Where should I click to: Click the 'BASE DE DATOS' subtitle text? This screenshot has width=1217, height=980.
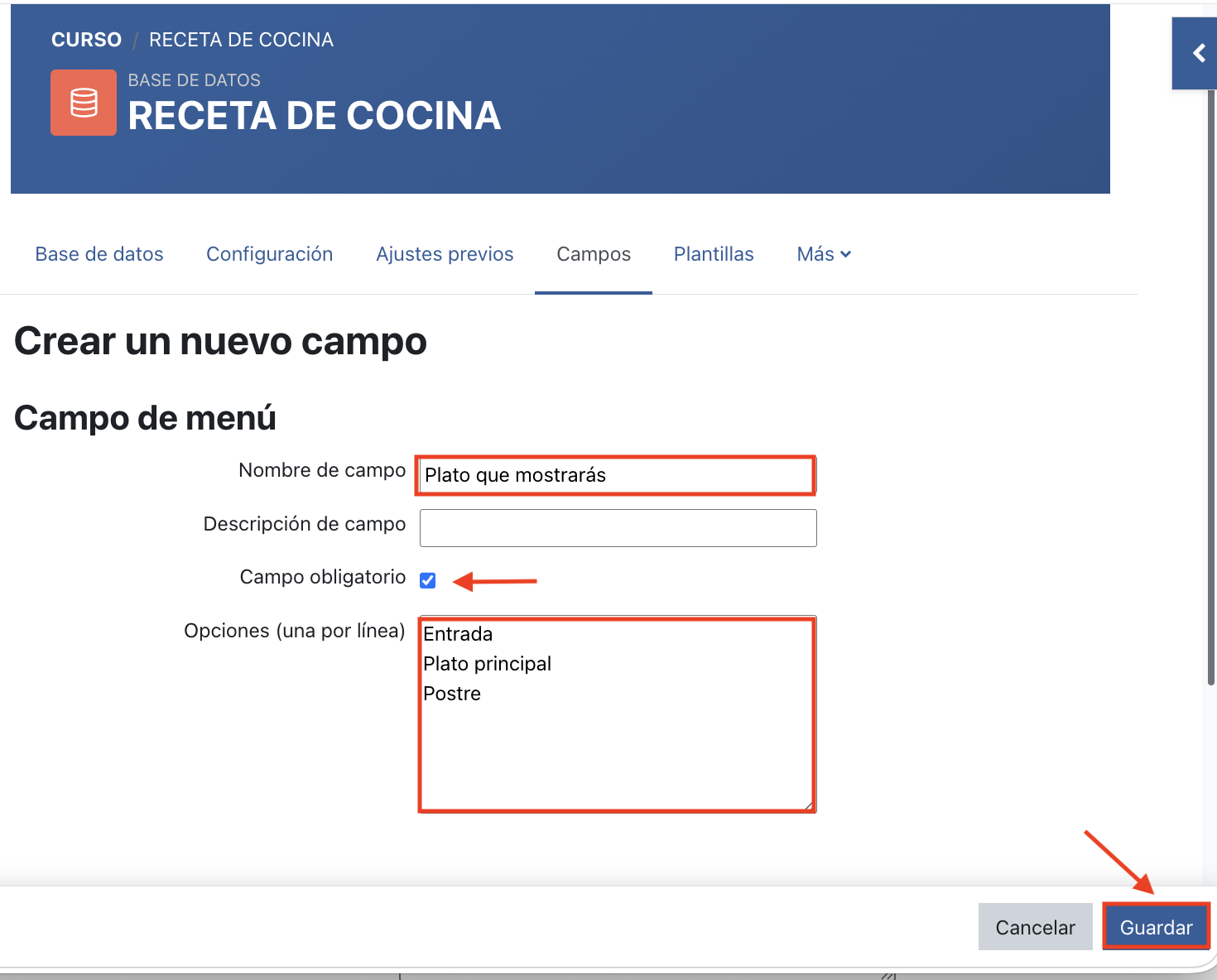coord(195,80)
